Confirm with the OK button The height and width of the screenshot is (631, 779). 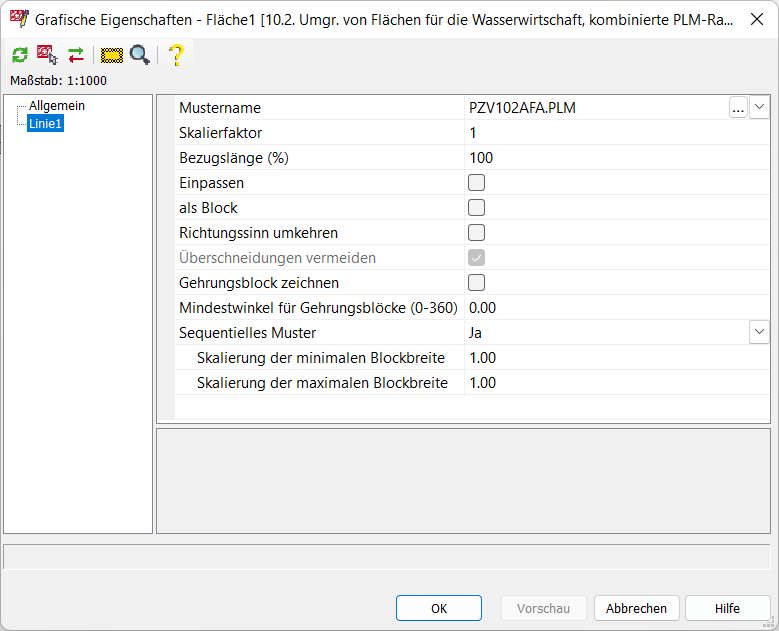(439, 608)
